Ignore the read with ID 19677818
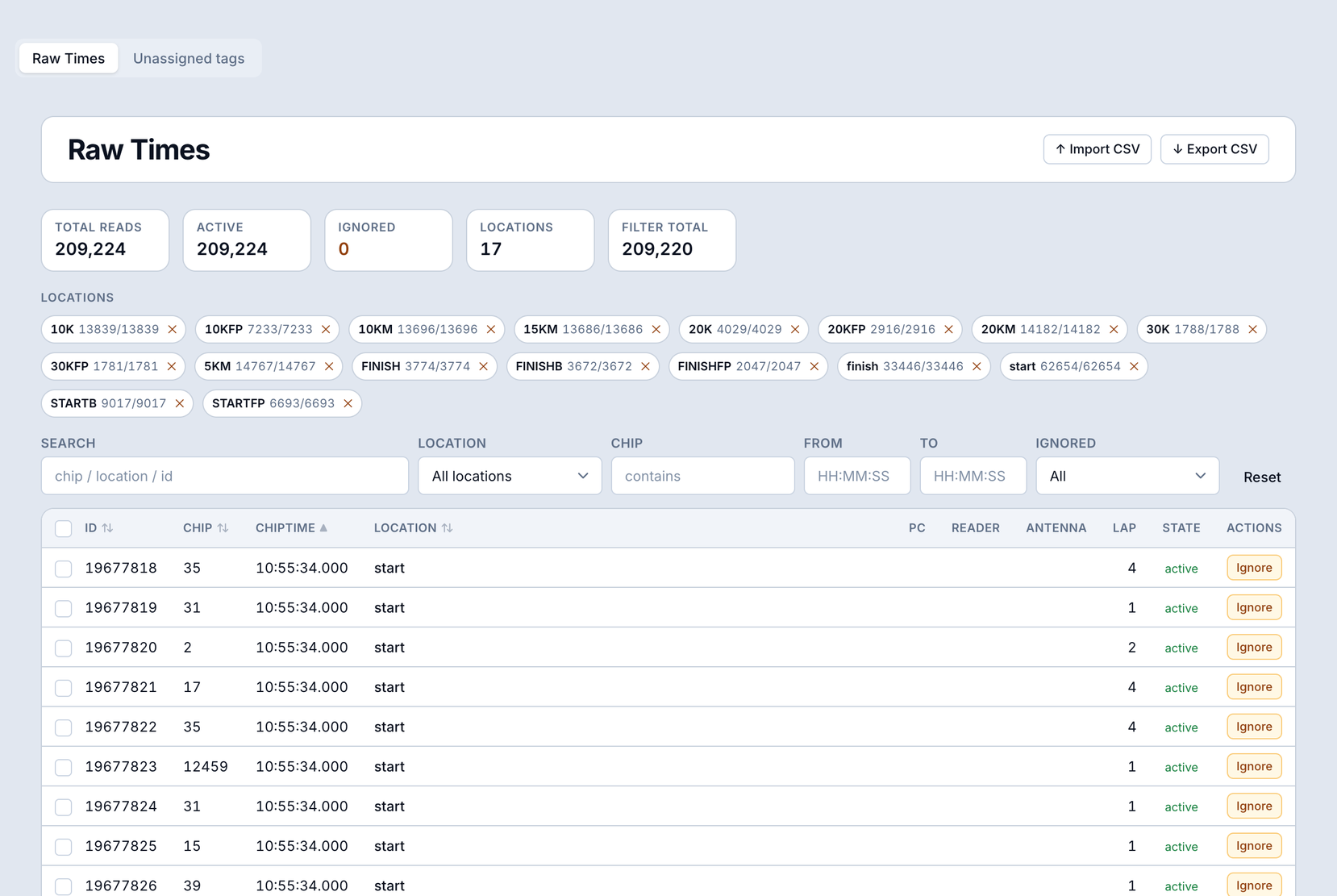Screen dimensions: 1337x896 (1254, 568)
